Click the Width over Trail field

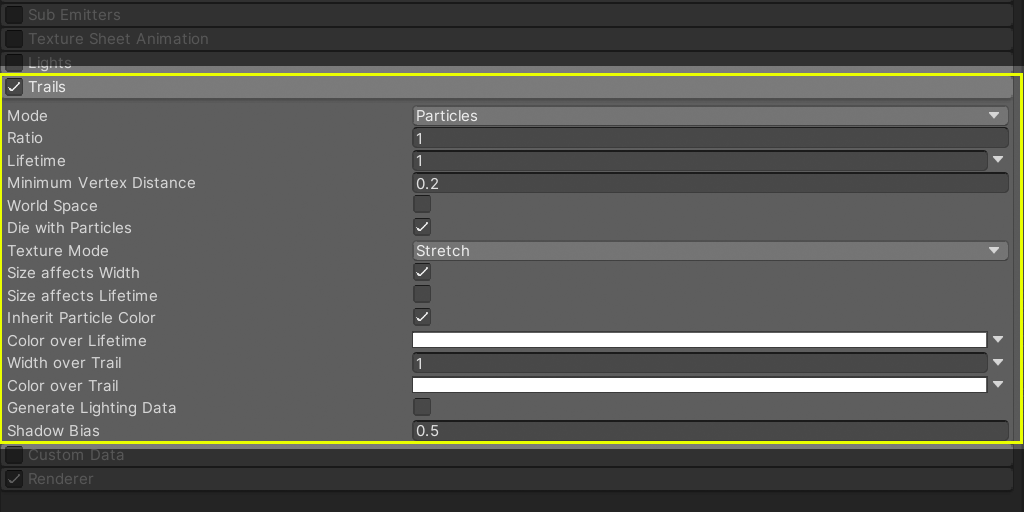699,363
